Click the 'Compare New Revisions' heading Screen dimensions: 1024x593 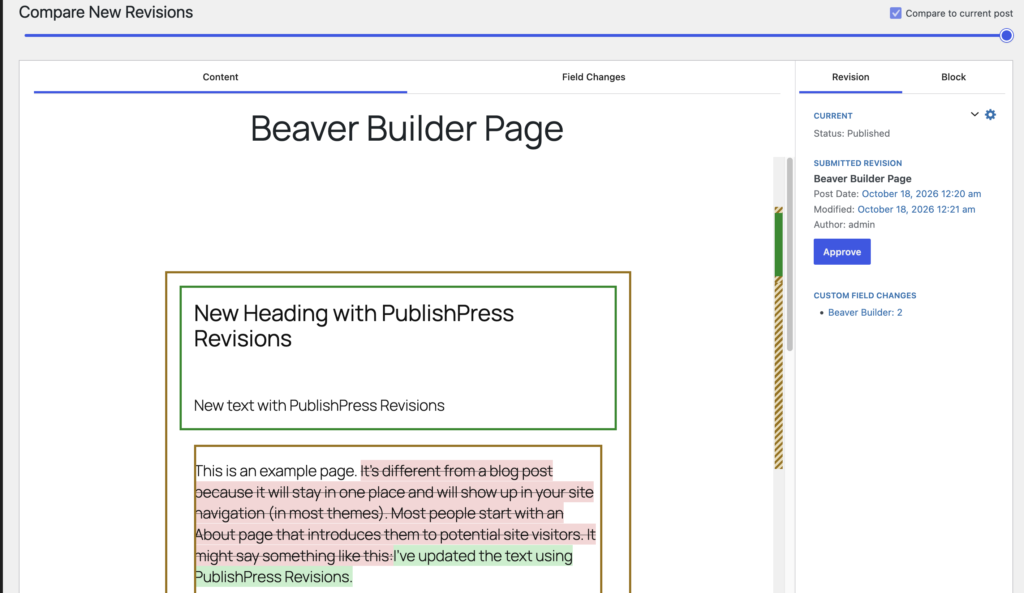[106, 12]
